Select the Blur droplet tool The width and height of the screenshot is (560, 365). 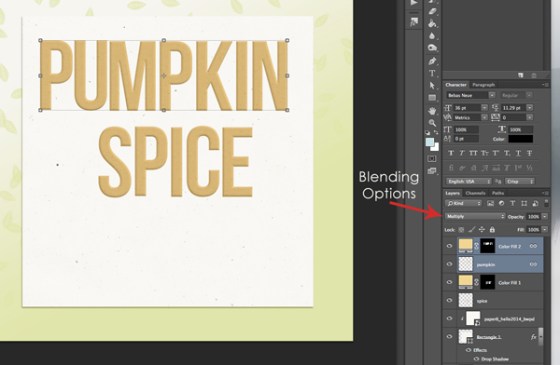tap(432, 36)
